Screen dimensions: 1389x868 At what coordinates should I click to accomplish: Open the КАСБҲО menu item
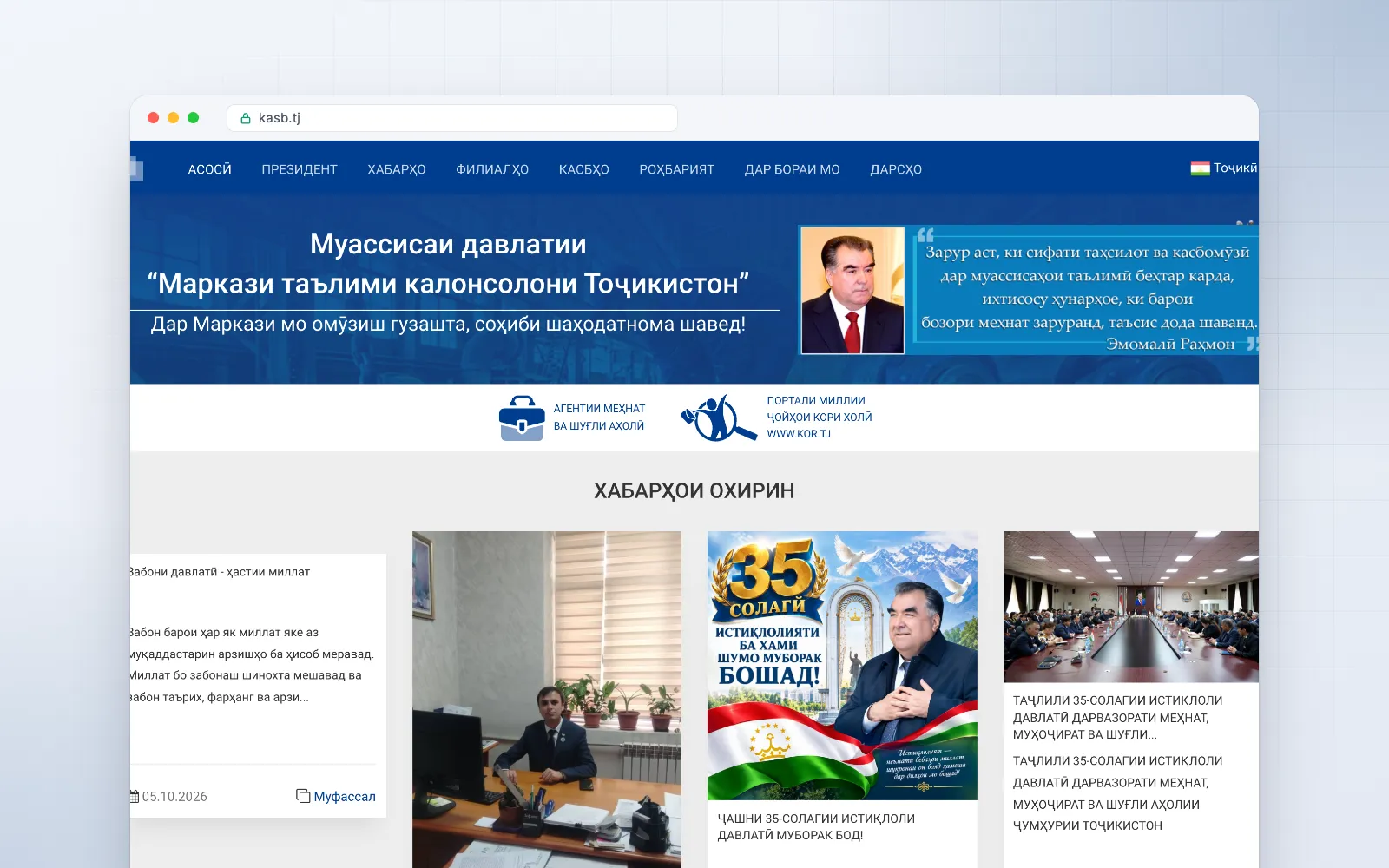(x=584, y=169)
